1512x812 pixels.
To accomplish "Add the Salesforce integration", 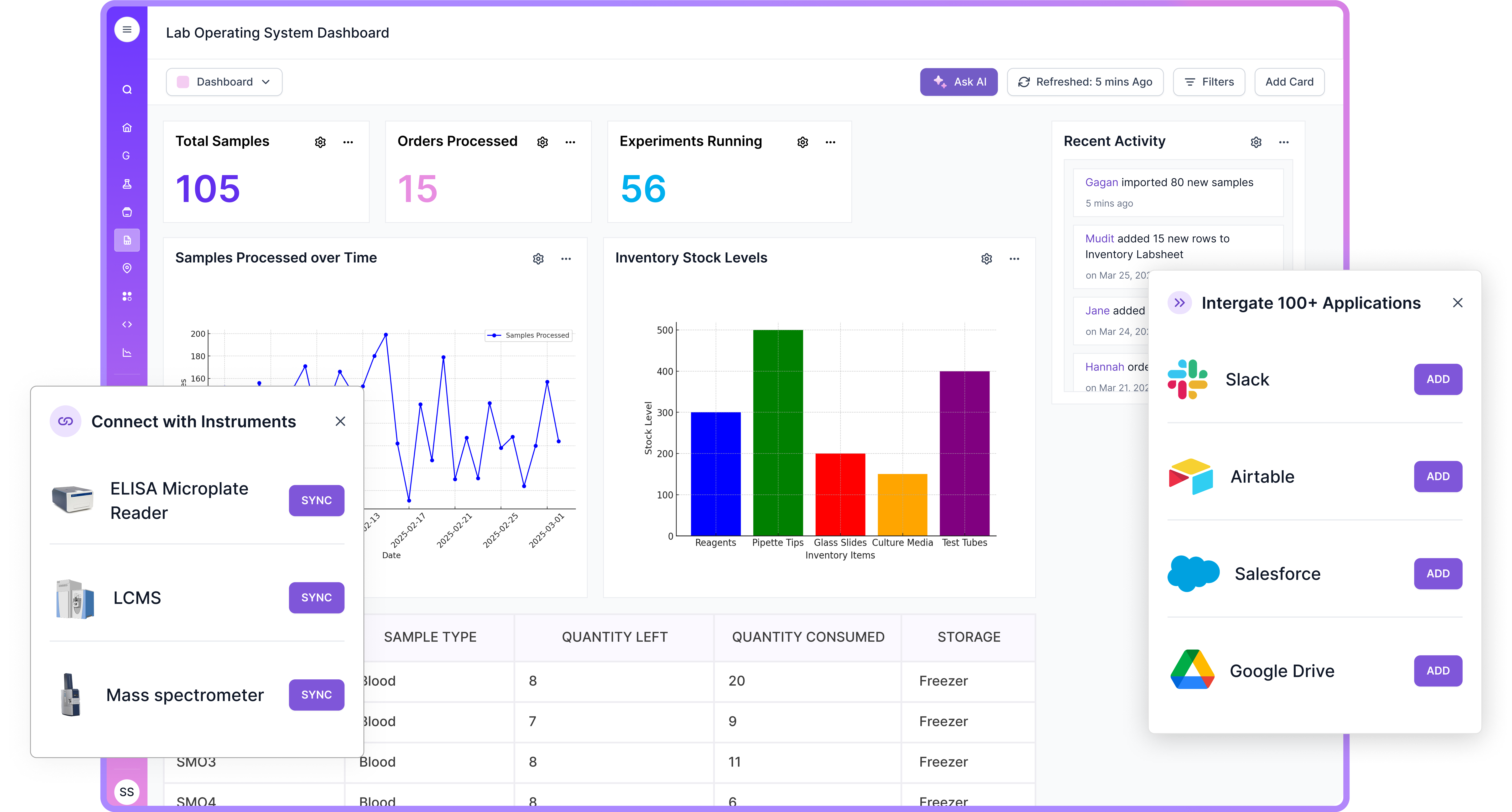I will coord(1438,574).
